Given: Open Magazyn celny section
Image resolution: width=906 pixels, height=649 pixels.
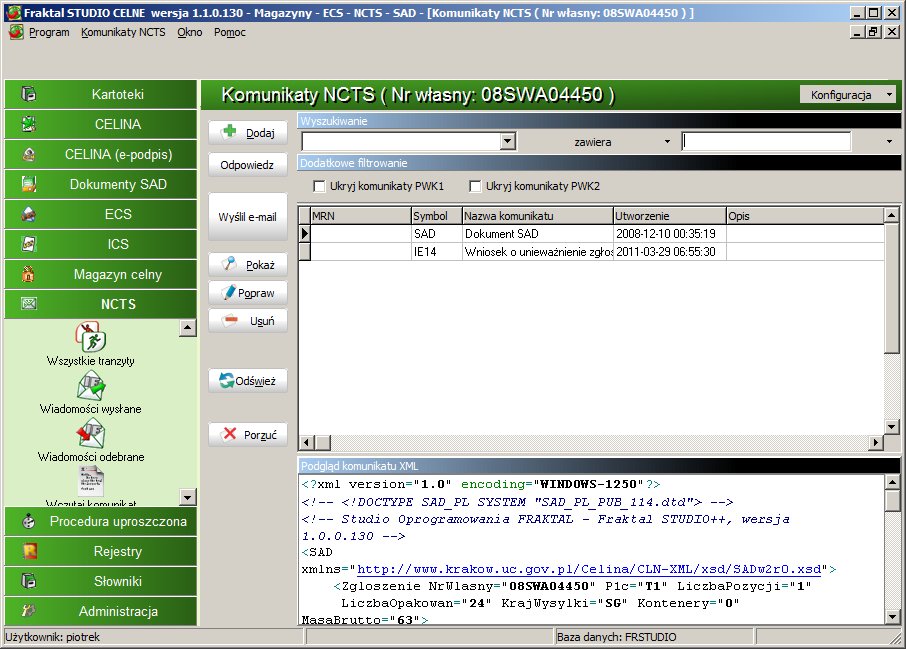Looking at the screenshot, I should [101, 275].
